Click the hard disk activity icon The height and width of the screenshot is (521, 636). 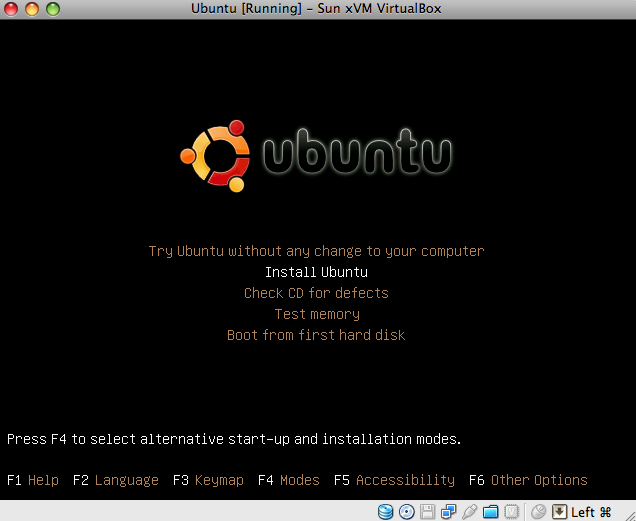385,512
